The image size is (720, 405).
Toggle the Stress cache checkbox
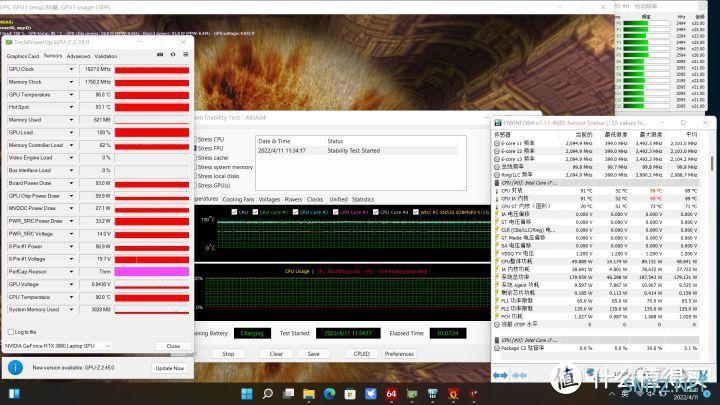[x=196, y=158]
